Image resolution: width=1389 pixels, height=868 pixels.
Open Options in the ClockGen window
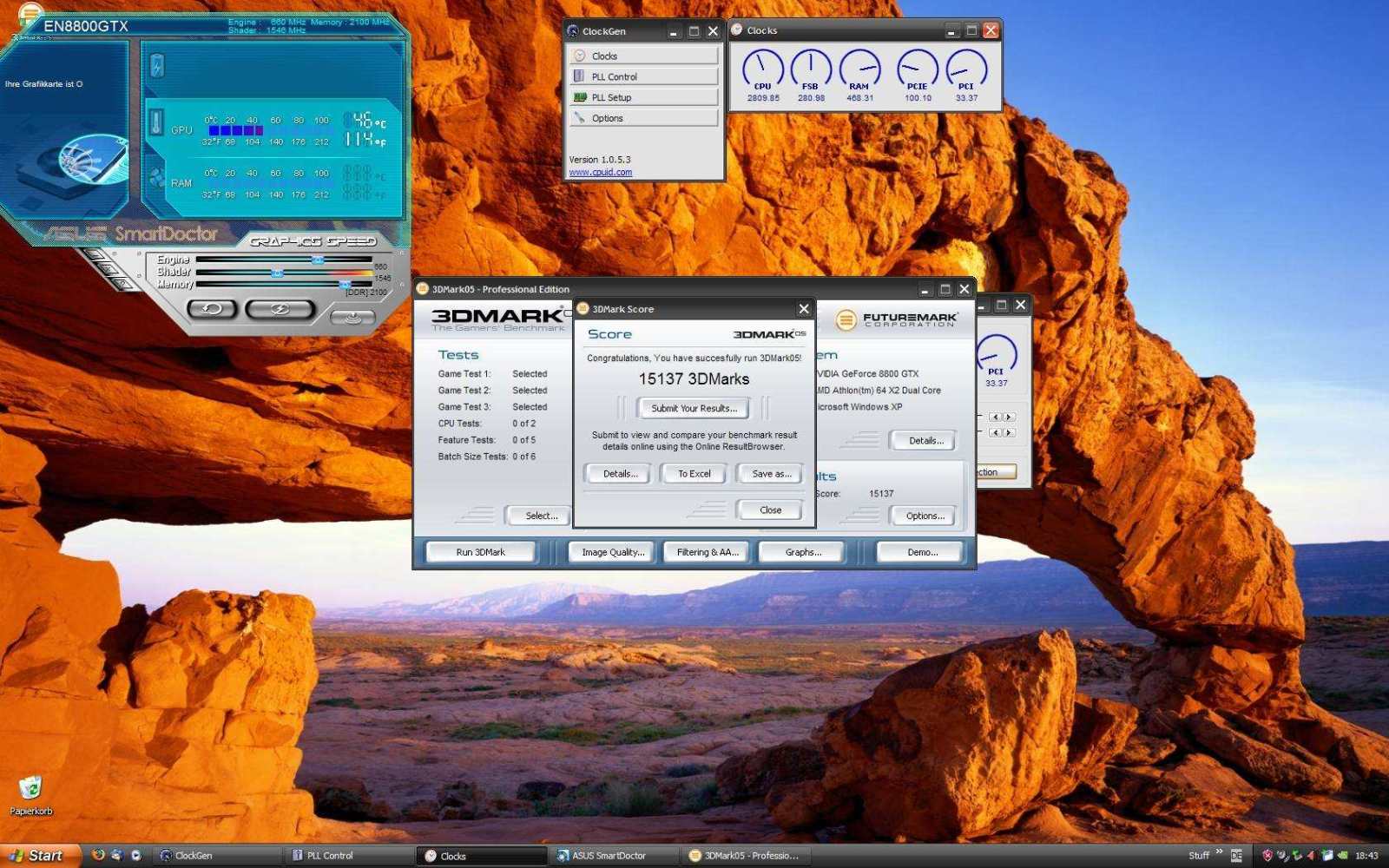click(643, 118)
